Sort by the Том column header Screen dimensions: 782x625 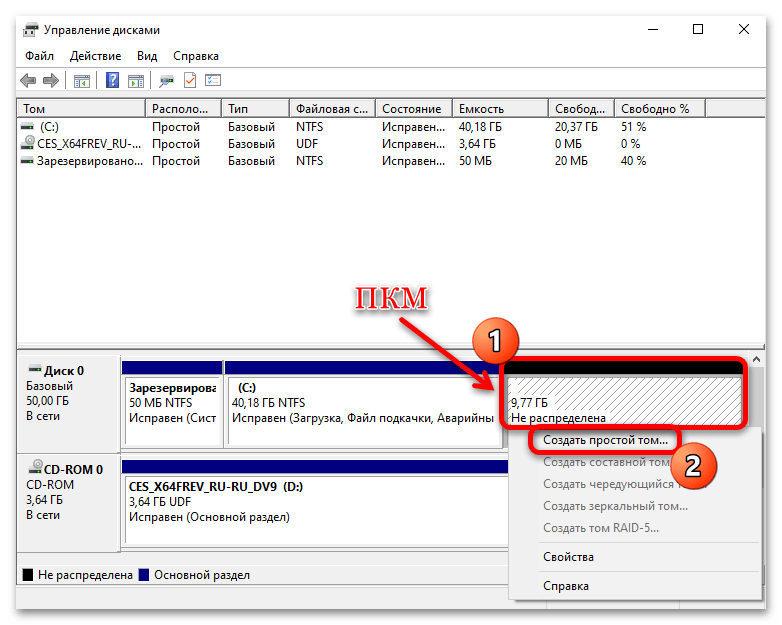pyautogui.click(x=81, y=109)
